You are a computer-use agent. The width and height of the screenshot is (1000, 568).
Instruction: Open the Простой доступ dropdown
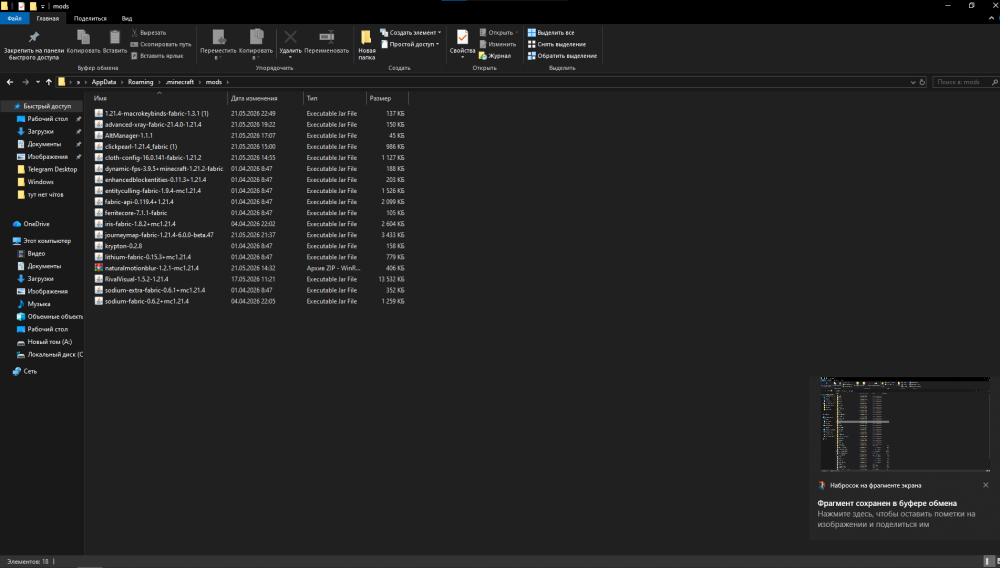pos(410,44)
